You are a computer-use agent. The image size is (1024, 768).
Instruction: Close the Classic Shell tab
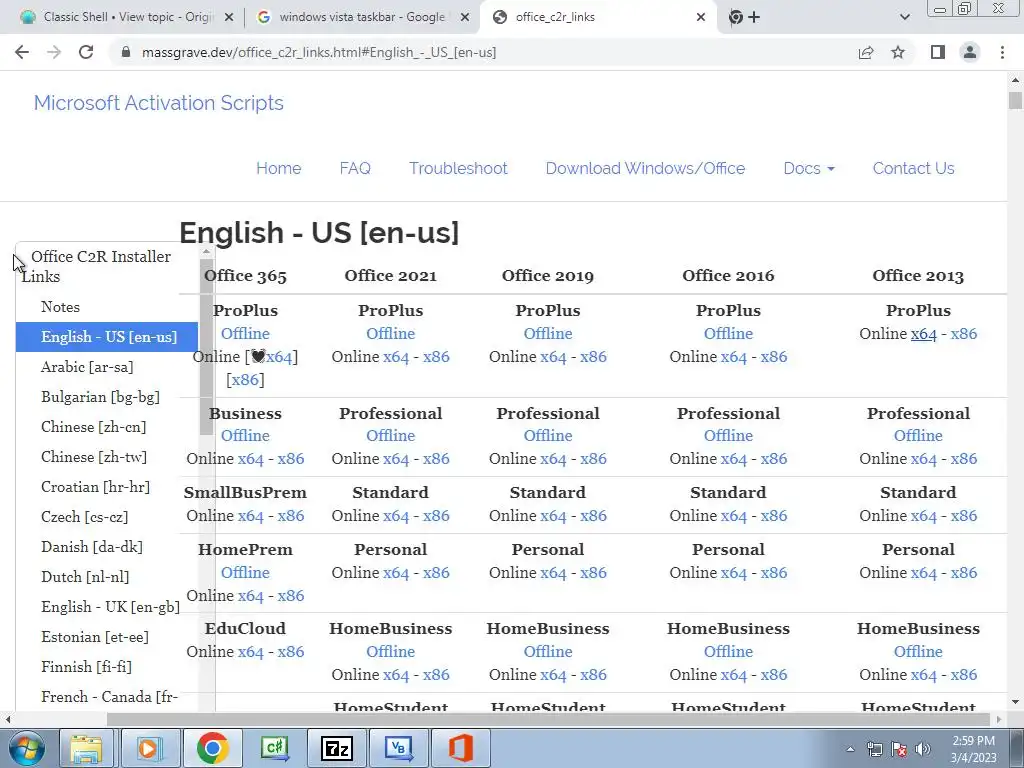(x=229, y=17)
